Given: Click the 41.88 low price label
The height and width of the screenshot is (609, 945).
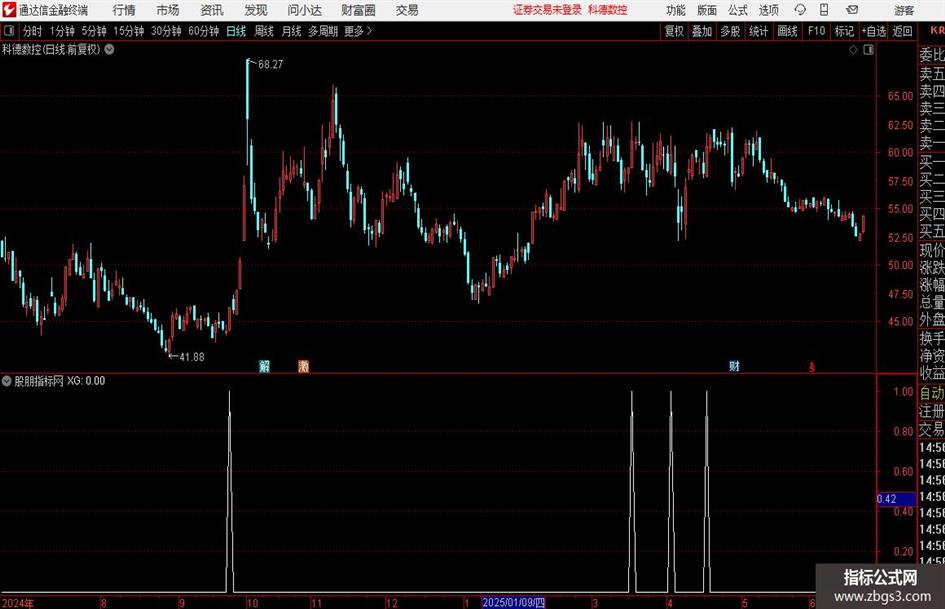Looking at the screenshot, I should pos(192,357).
